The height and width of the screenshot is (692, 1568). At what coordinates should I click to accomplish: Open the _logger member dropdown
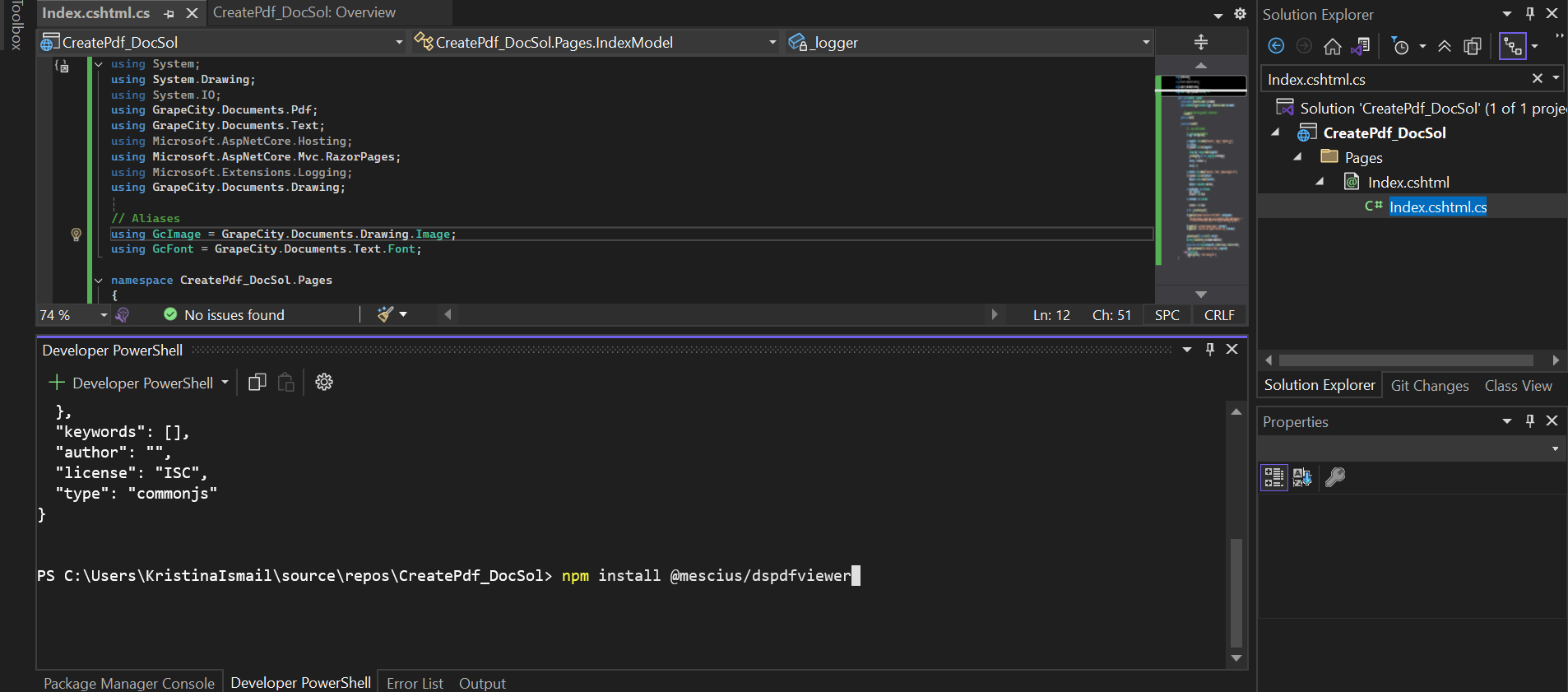(1146, 42)
